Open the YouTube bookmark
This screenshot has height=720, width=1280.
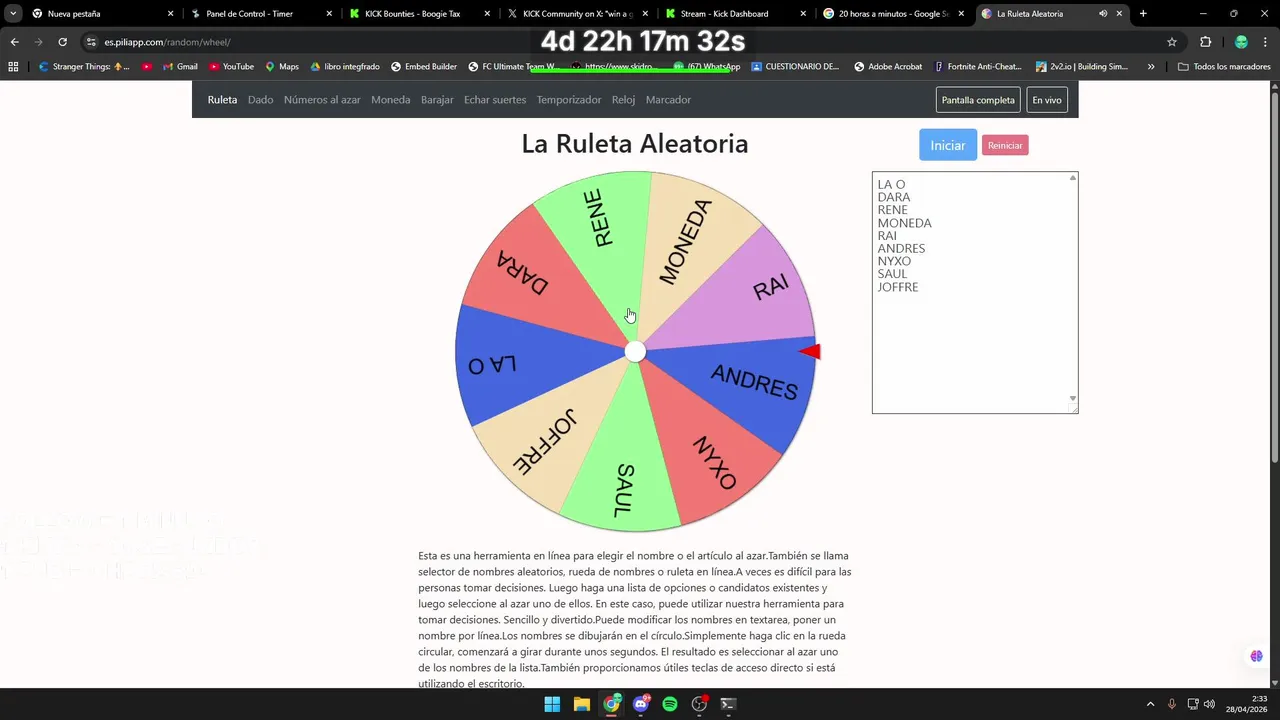click(231, 67)
